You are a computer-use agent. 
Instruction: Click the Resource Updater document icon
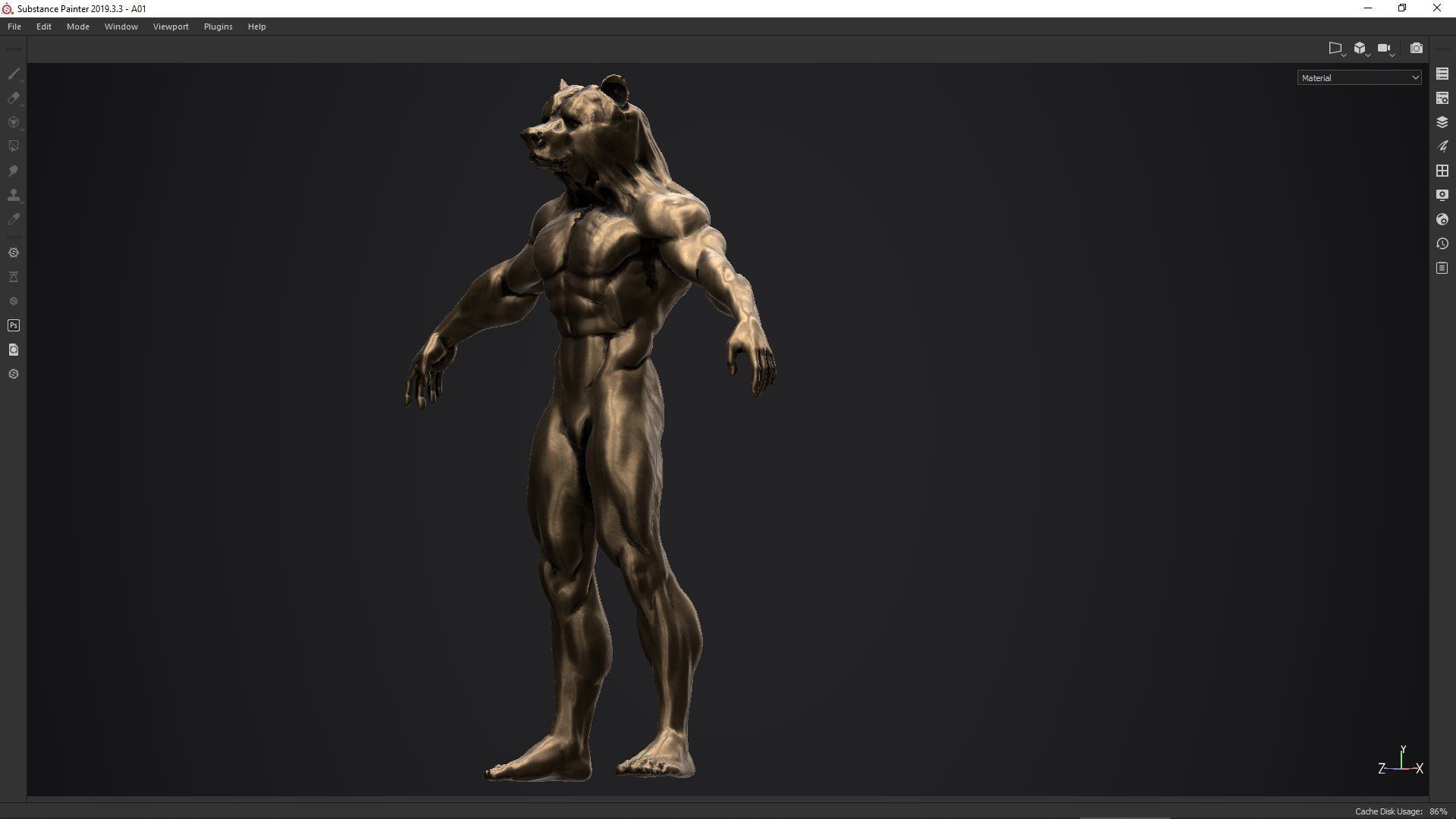pyautogui.click(x=14, y=350)
